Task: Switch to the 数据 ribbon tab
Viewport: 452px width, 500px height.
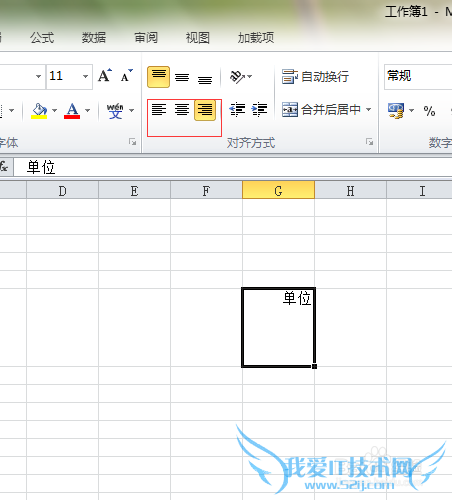Action: tap(94, 38)
